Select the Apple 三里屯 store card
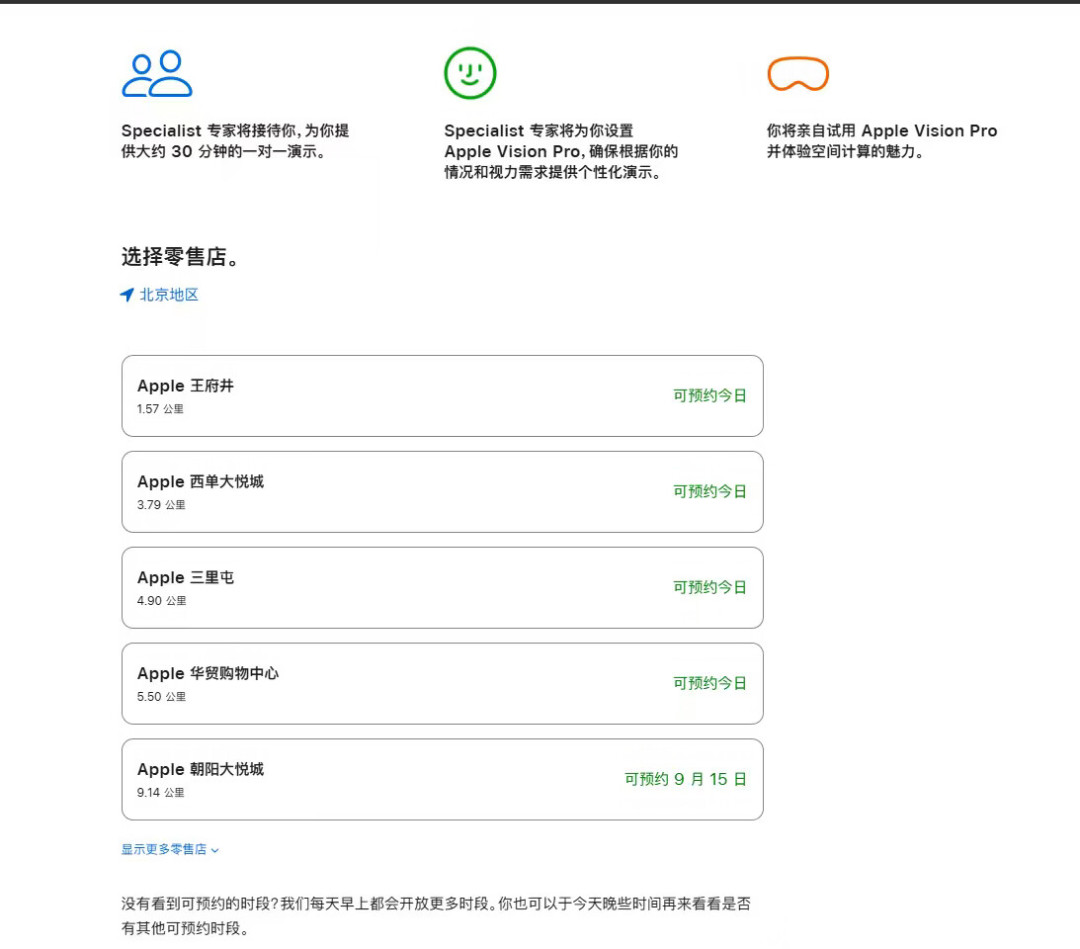Screen dimensions: 1080x949 click(442, 587)
